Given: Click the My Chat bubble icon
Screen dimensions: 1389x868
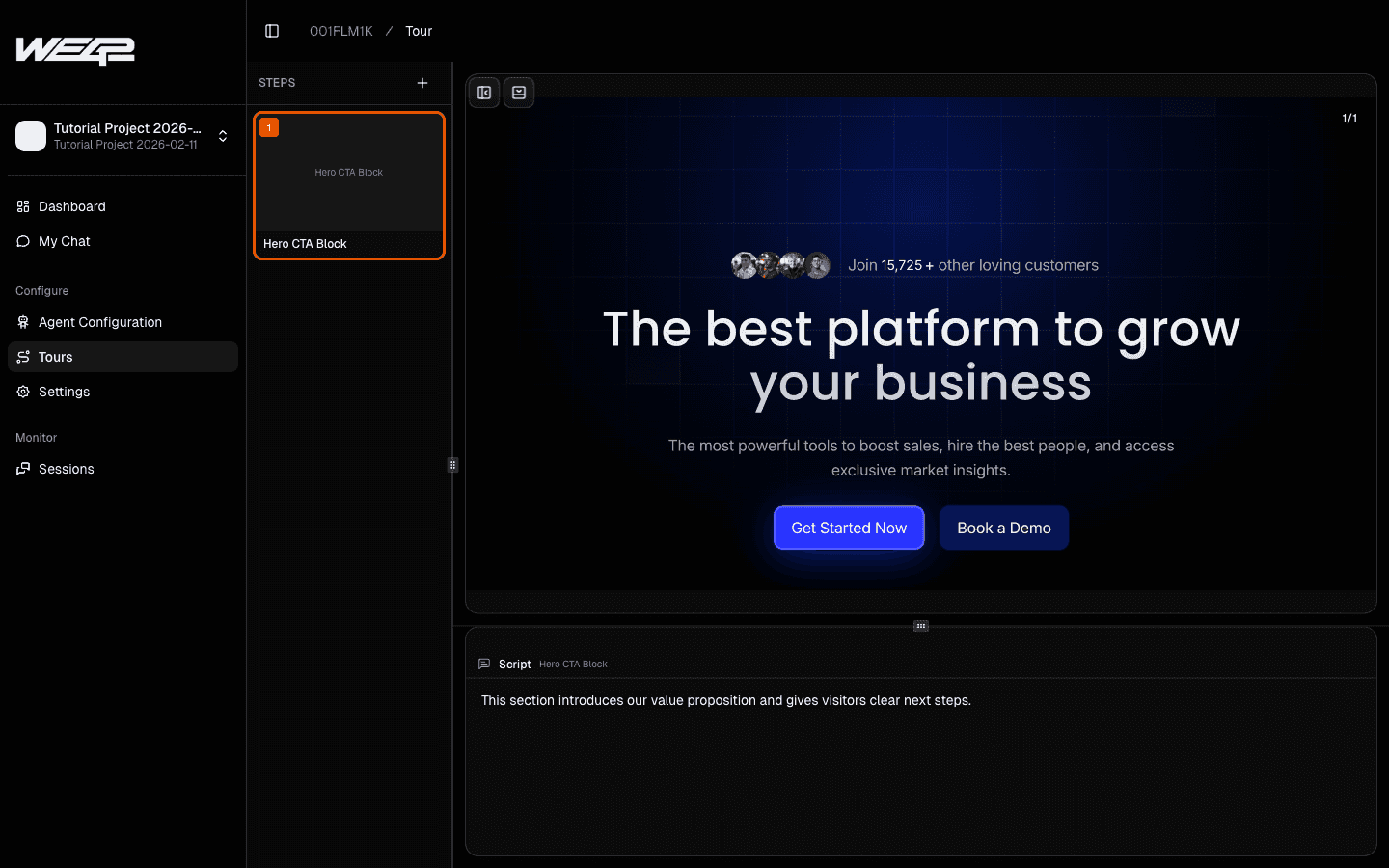Looking at the screenshot, I should pos(22,241).
